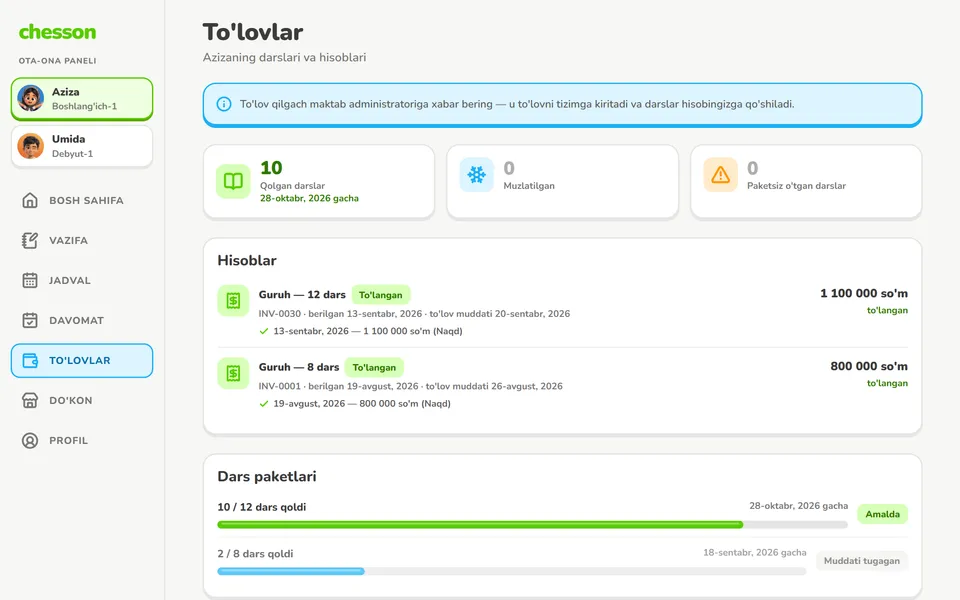960x600 pixels.
Task: Click the To'langan badge on Guruh — 12 dars
Action: pyautogui.click(x=381, y=295)
